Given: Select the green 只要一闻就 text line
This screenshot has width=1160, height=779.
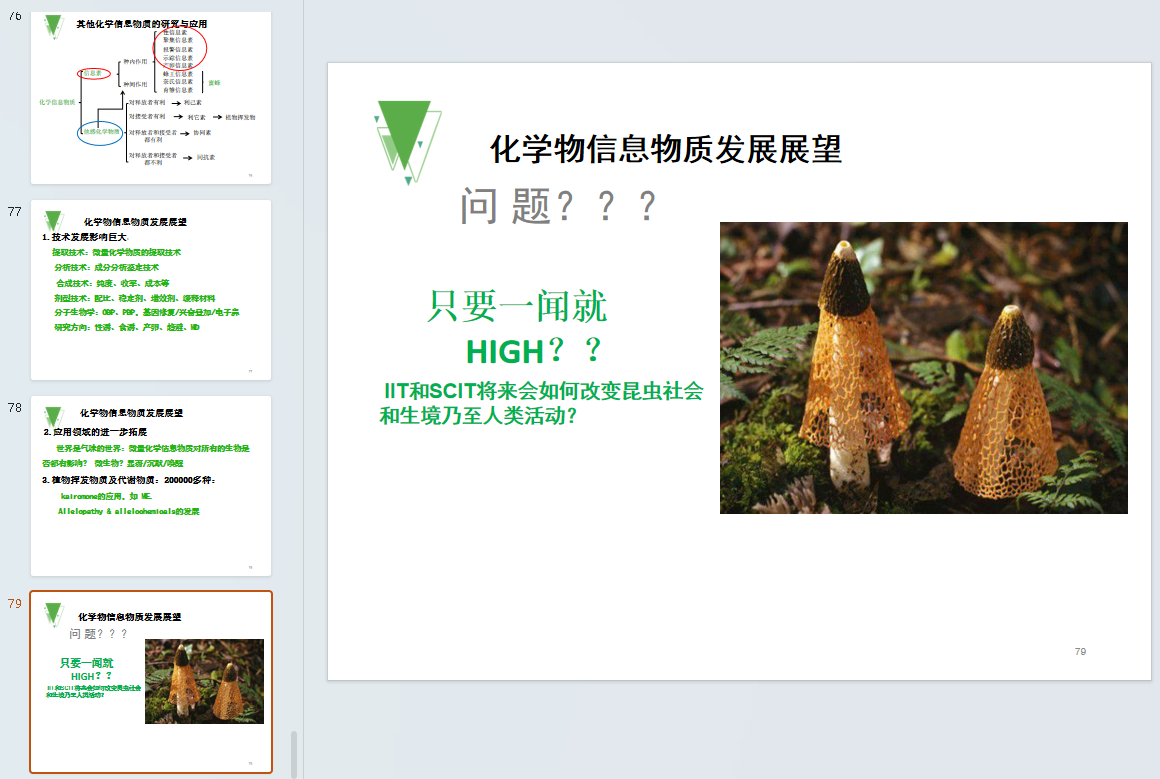Looking at the screenshot, I should click(517, 306).
